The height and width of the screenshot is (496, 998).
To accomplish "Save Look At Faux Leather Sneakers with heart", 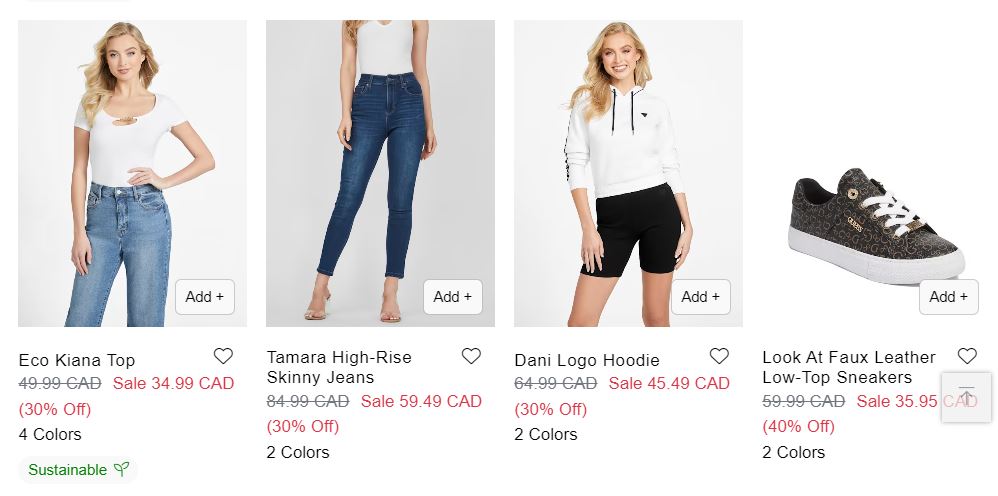I will click(x=967, y=356).
